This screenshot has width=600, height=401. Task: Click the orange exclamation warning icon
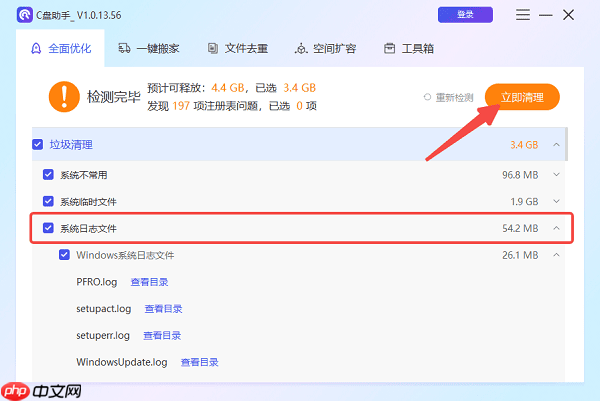click(x=64, y=97)
